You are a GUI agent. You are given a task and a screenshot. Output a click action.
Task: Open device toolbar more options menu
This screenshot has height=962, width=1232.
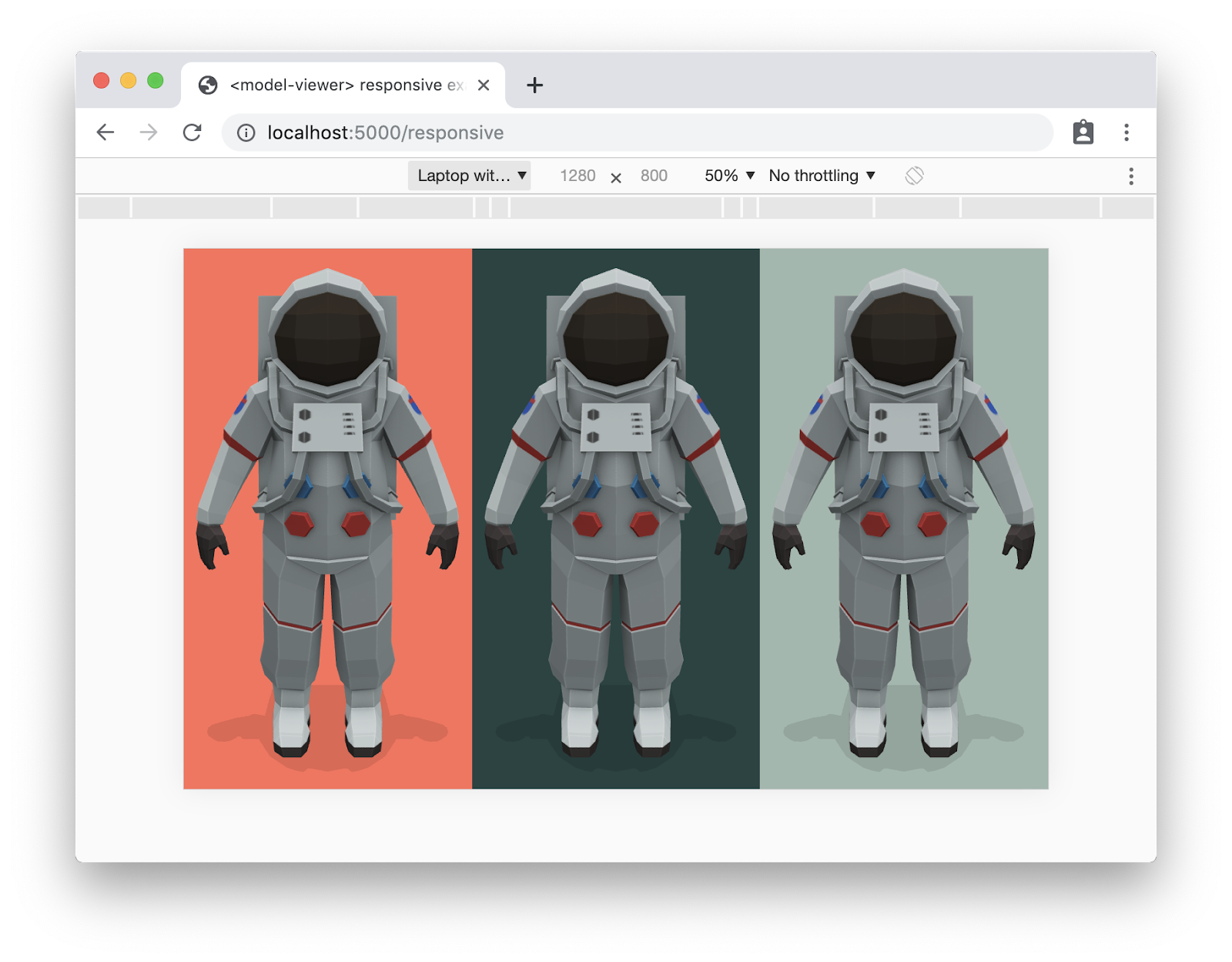(1131, 176)
